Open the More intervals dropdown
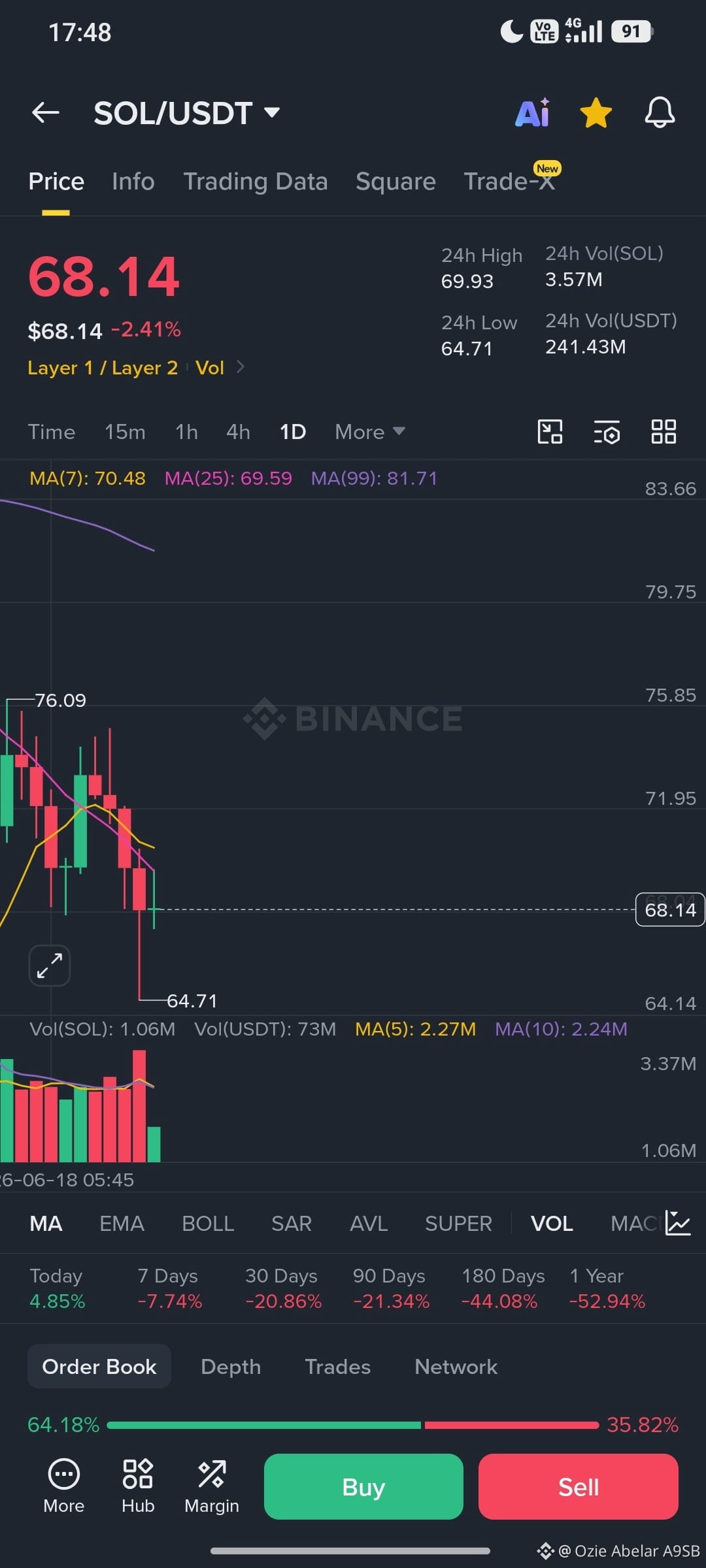The height and width of the screenshot is (1568, 706). coord(370,432)
